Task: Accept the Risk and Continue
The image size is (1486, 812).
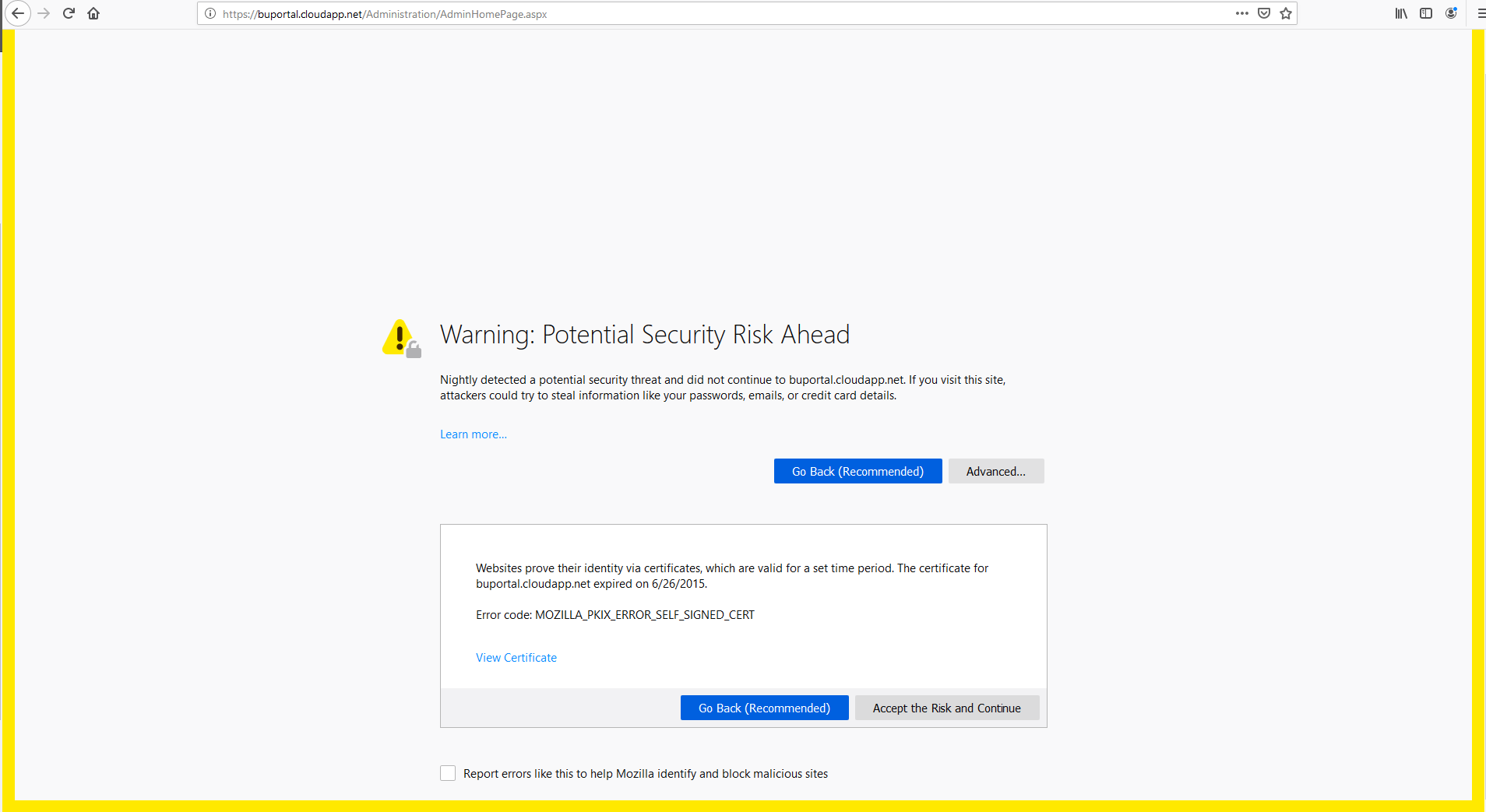Action: coord(946,708)
